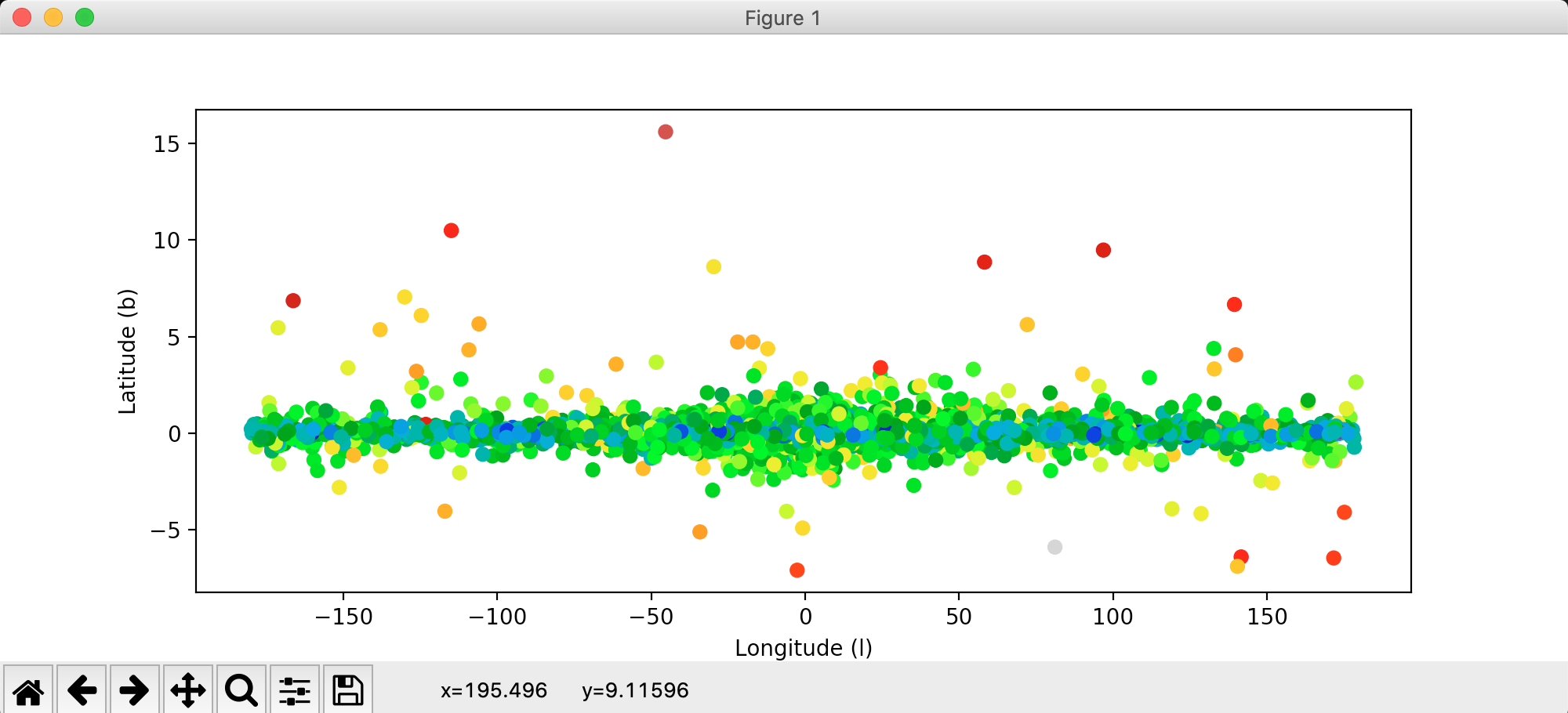Activate the pan axes tool
Image resolution: width=1568 pixels, height=713 pixels.
tap(188, 690)
